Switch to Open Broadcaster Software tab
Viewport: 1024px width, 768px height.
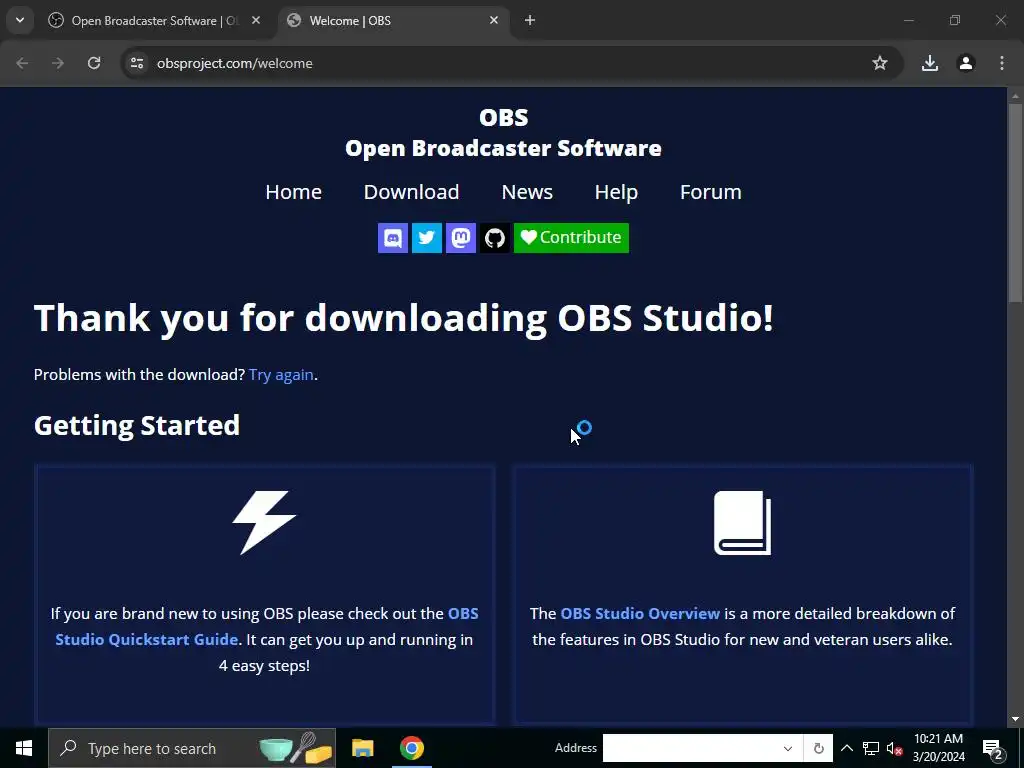coord(155,20)
